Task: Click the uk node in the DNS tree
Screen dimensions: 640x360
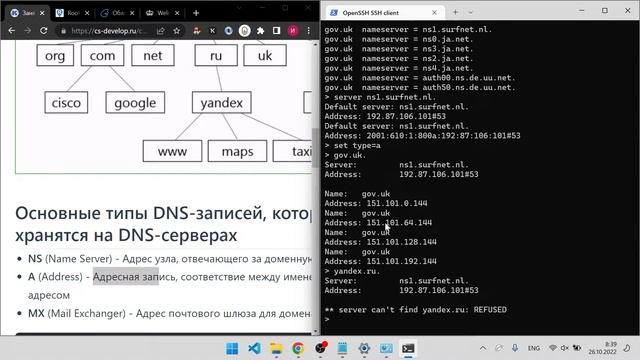Action: (x=265, y=55)
